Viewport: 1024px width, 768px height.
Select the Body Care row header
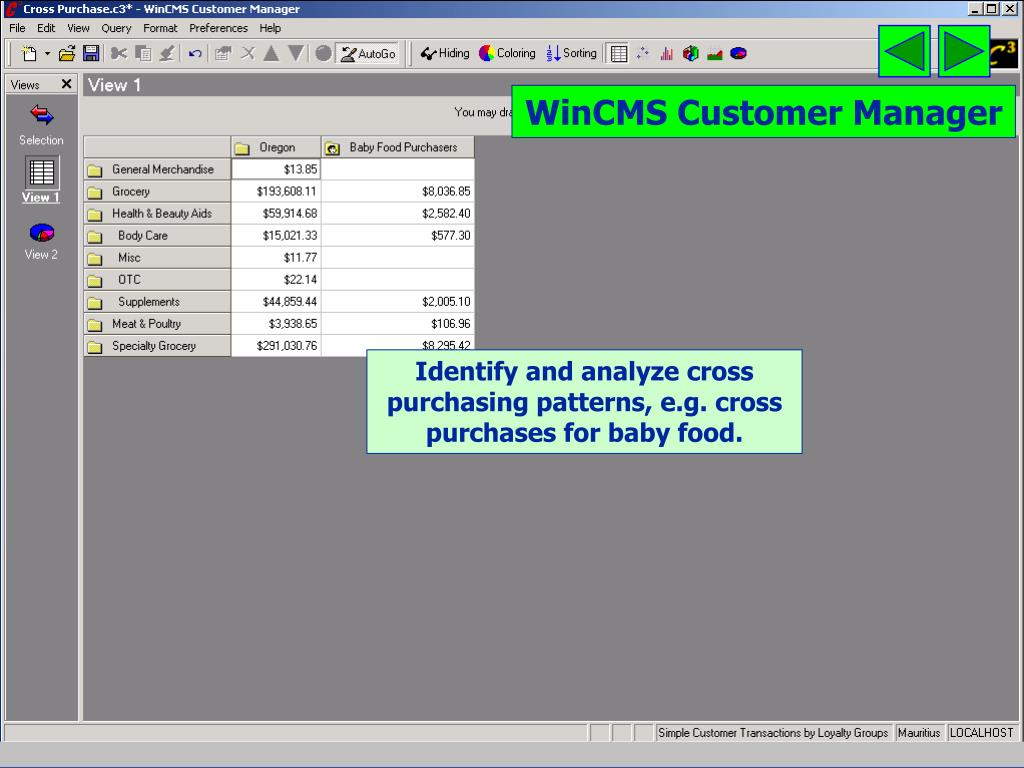[x=157, y=236]
